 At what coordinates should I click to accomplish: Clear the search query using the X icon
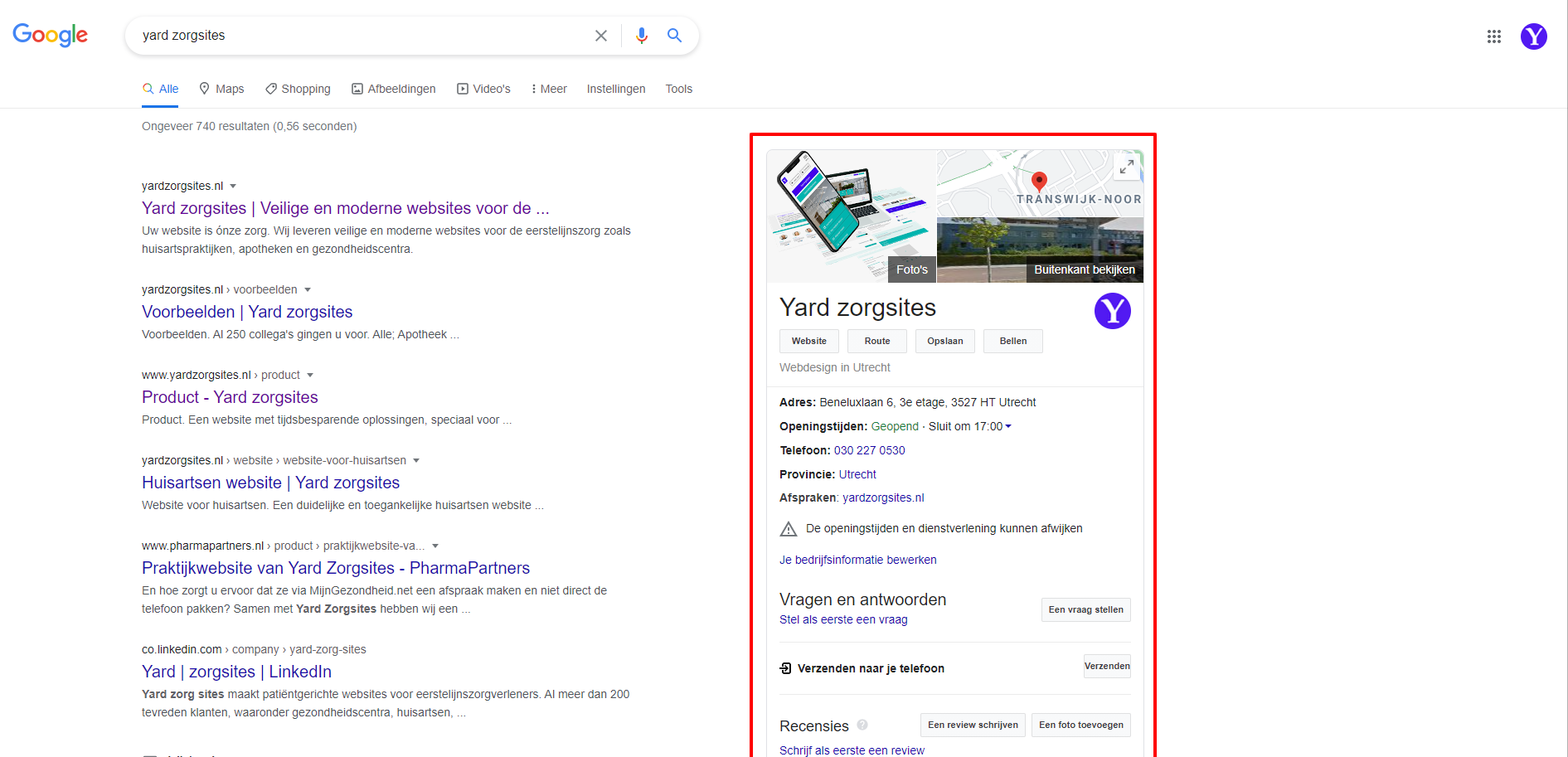coord(600,36)
